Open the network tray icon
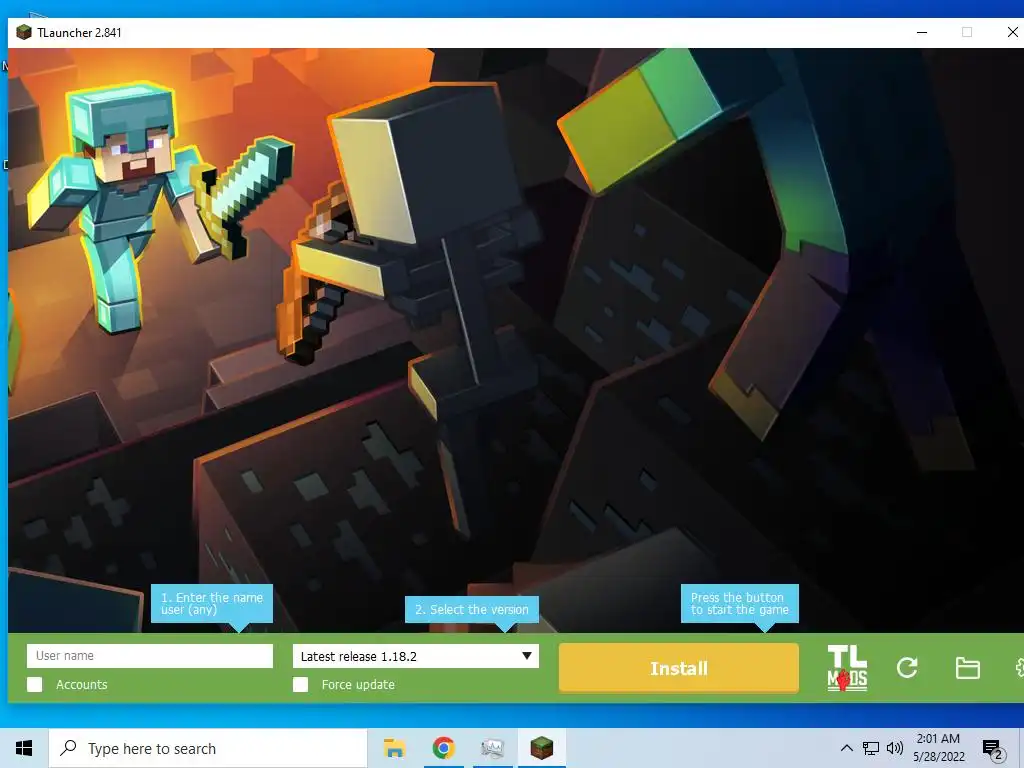The height and width of the screenshot is (768, 1024). point(871,748)
